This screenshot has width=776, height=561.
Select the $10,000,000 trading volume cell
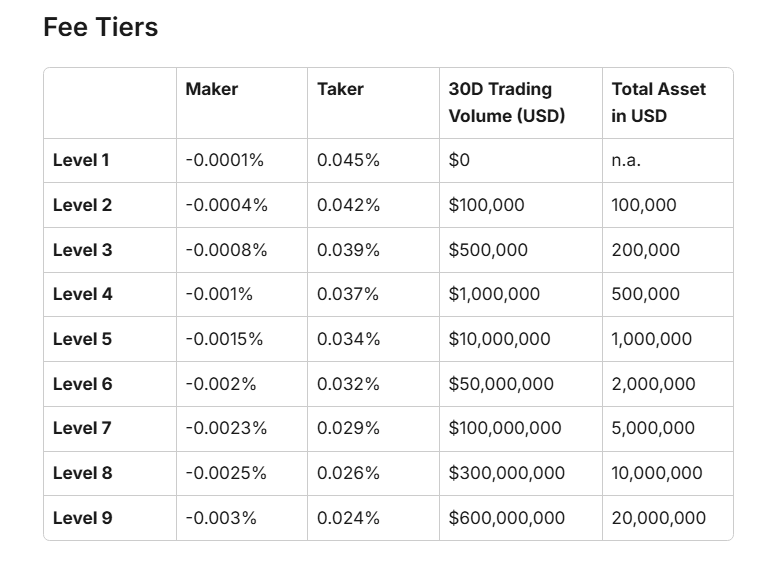click(499, 339)
